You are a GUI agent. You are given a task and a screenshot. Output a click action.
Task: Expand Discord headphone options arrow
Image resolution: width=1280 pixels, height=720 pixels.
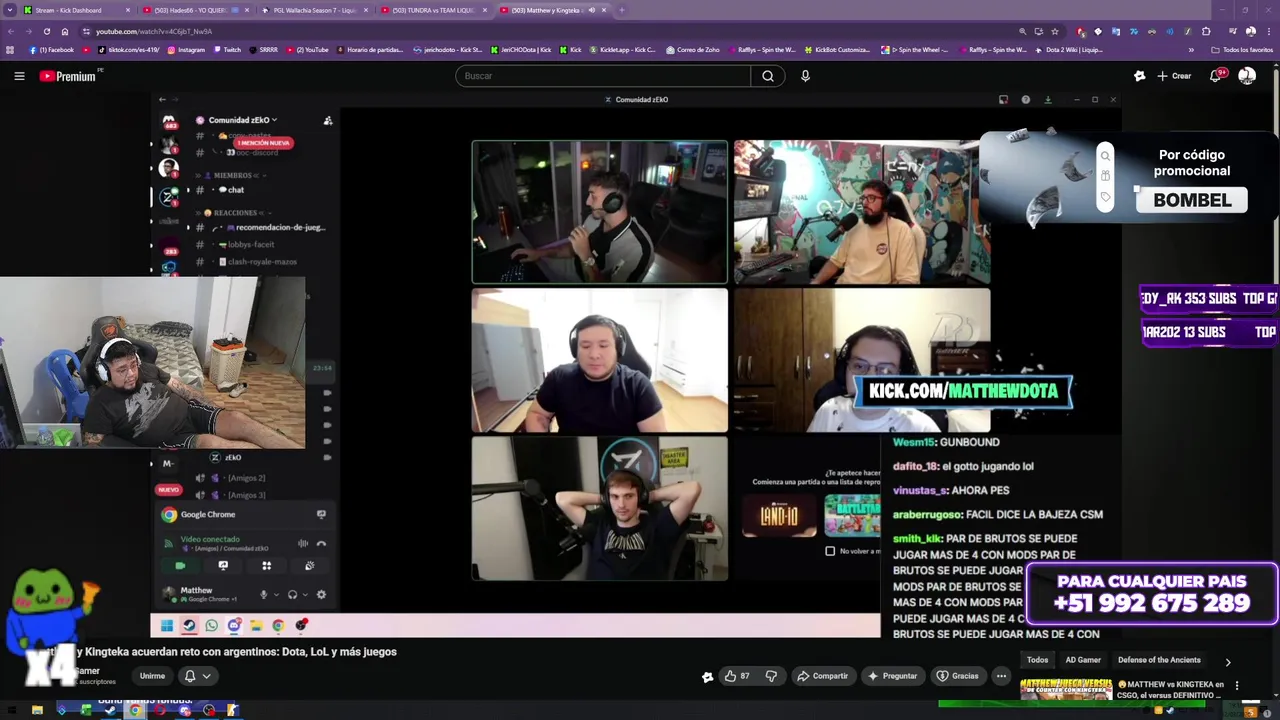[x=305, y=595]
